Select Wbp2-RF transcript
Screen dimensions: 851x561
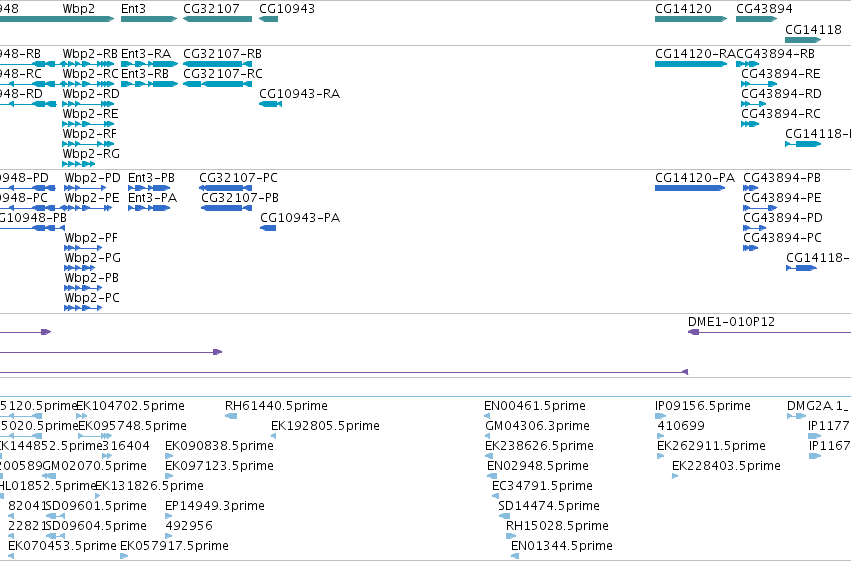point(88,144)
